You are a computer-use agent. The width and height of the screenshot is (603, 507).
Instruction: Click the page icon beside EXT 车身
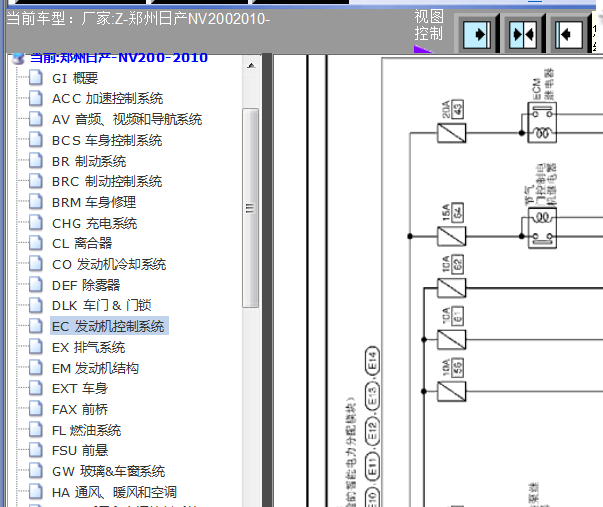click(x=36, y=387)
